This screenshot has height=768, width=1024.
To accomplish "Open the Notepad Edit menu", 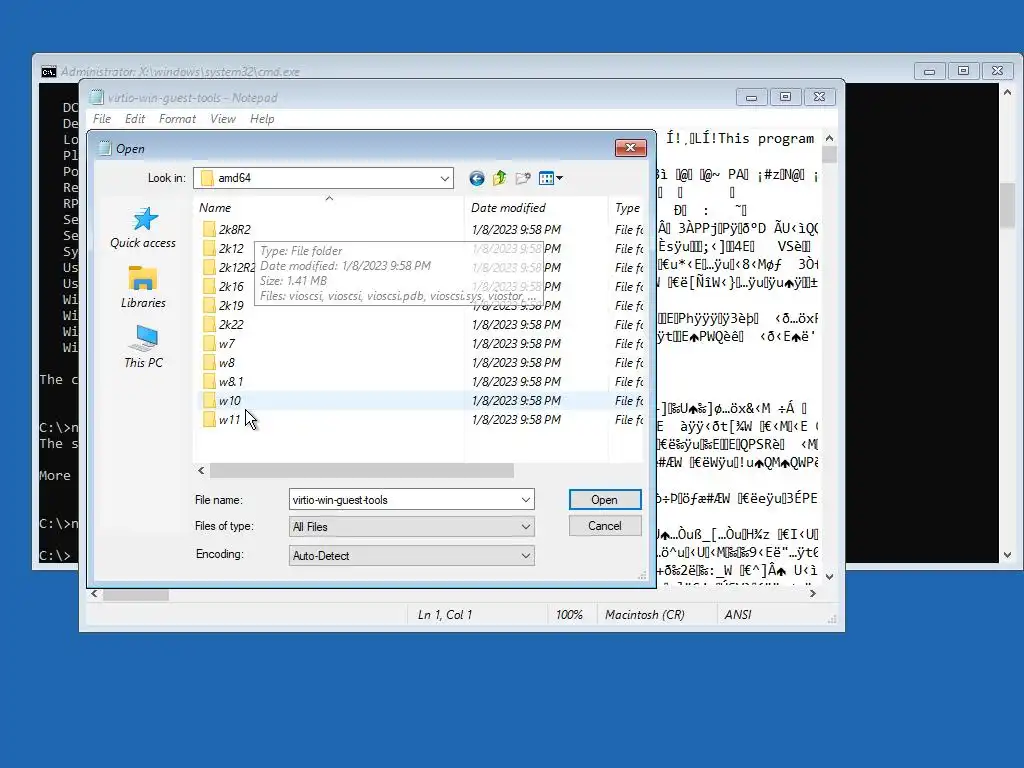I will 135,119.
